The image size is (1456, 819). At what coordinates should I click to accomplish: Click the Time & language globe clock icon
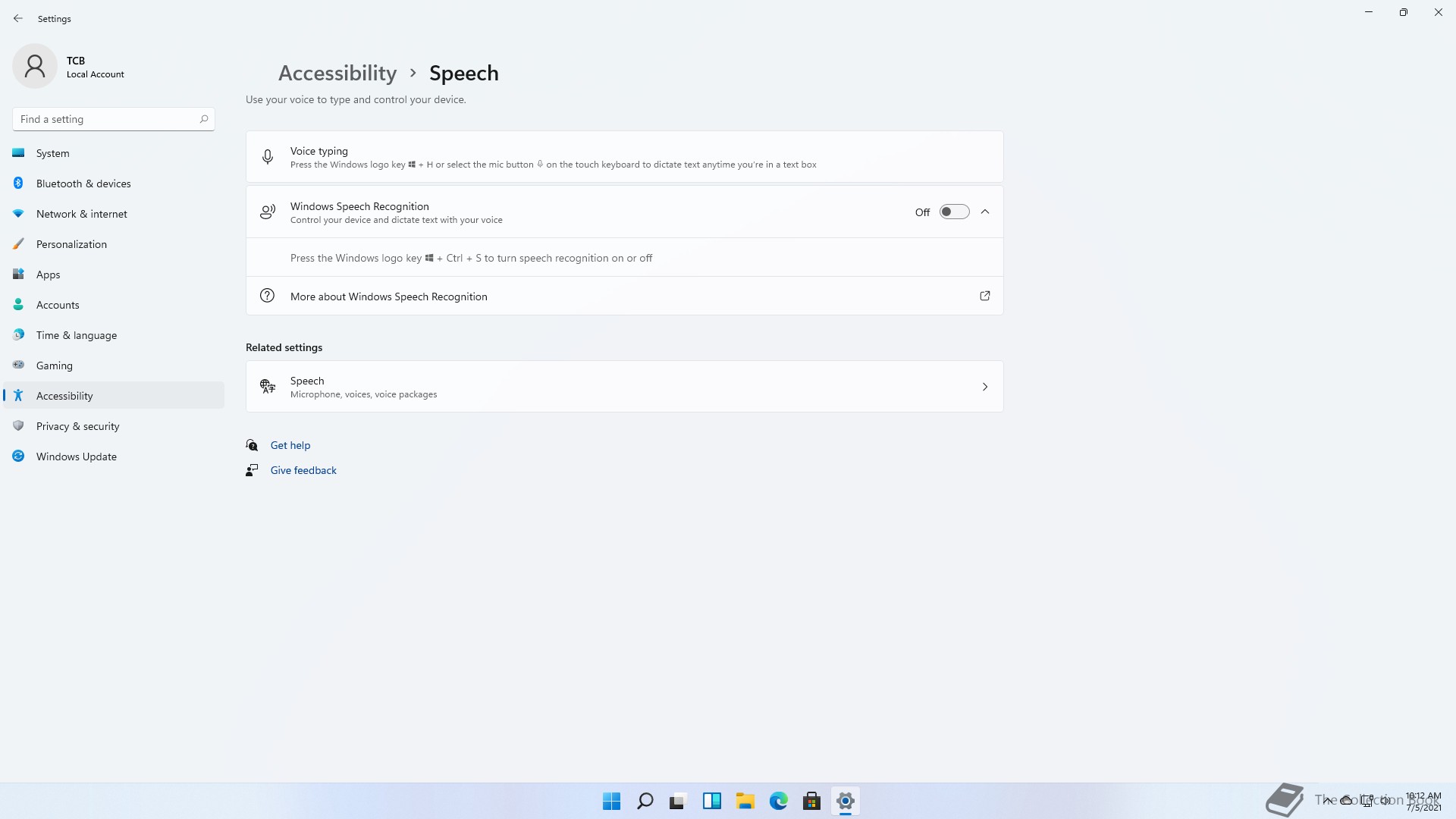(18, 334)
